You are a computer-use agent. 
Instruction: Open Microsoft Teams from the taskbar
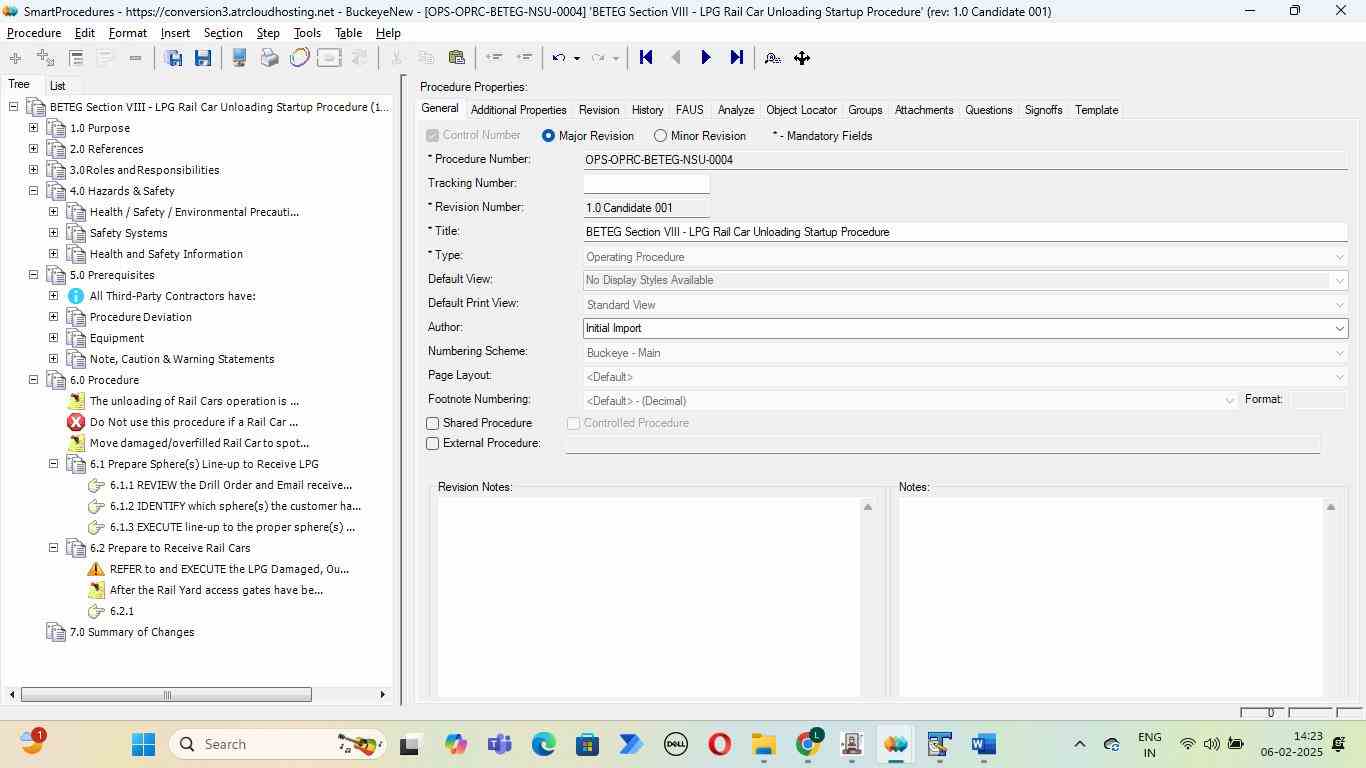coord(500,744)
